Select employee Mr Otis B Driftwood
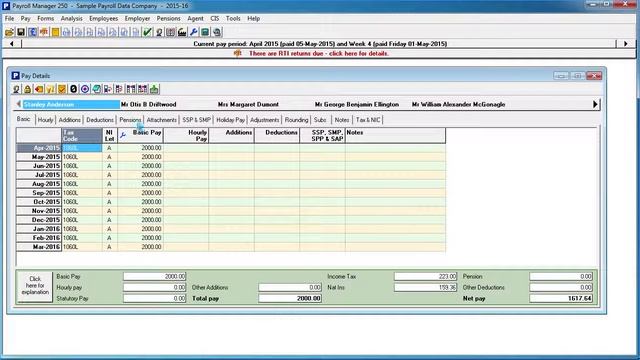This screenshot has height=360, width=640. point(149,104)
